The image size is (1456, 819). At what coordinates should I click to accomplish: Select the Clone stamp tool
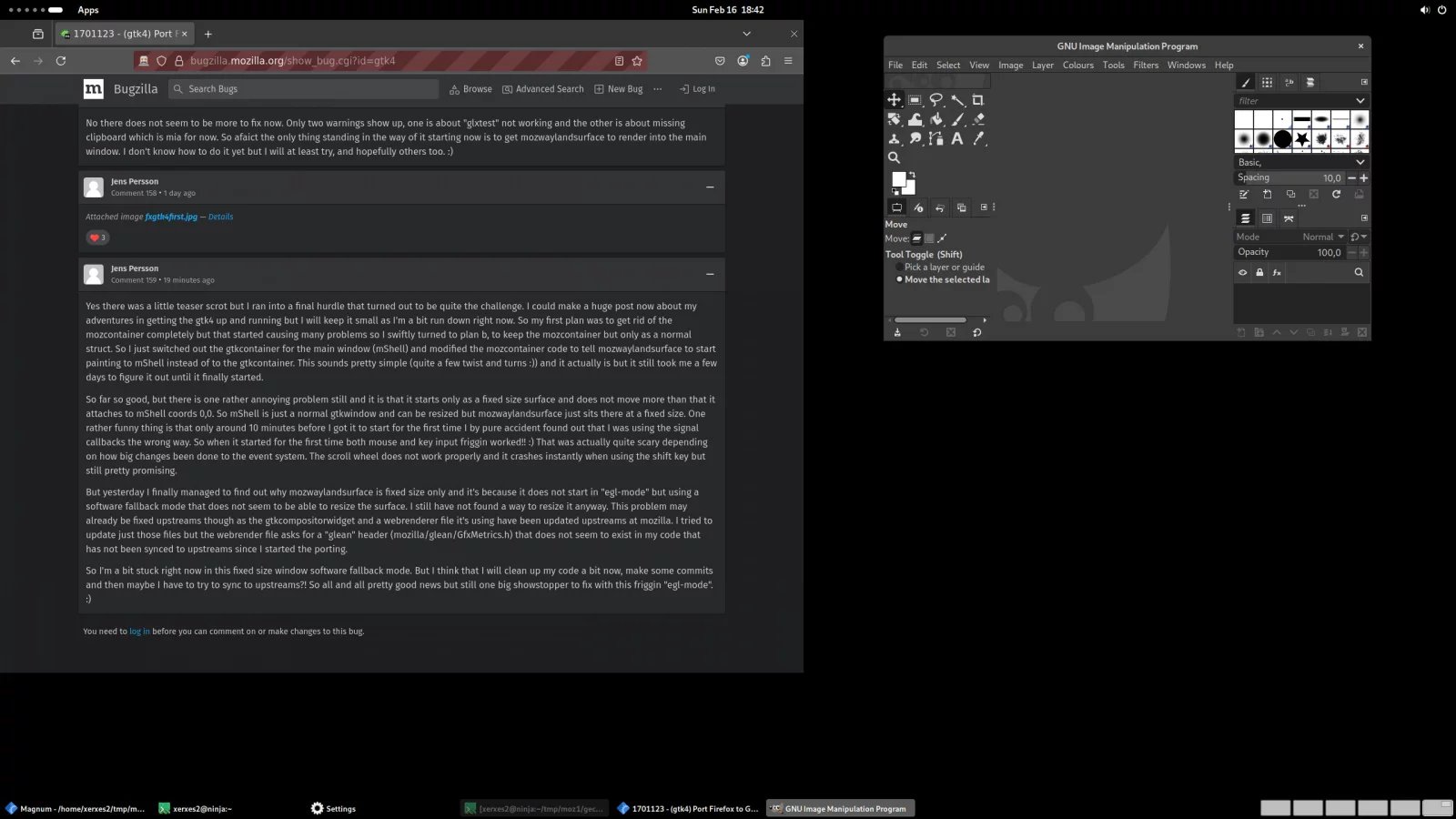click(x=894, y=138)
